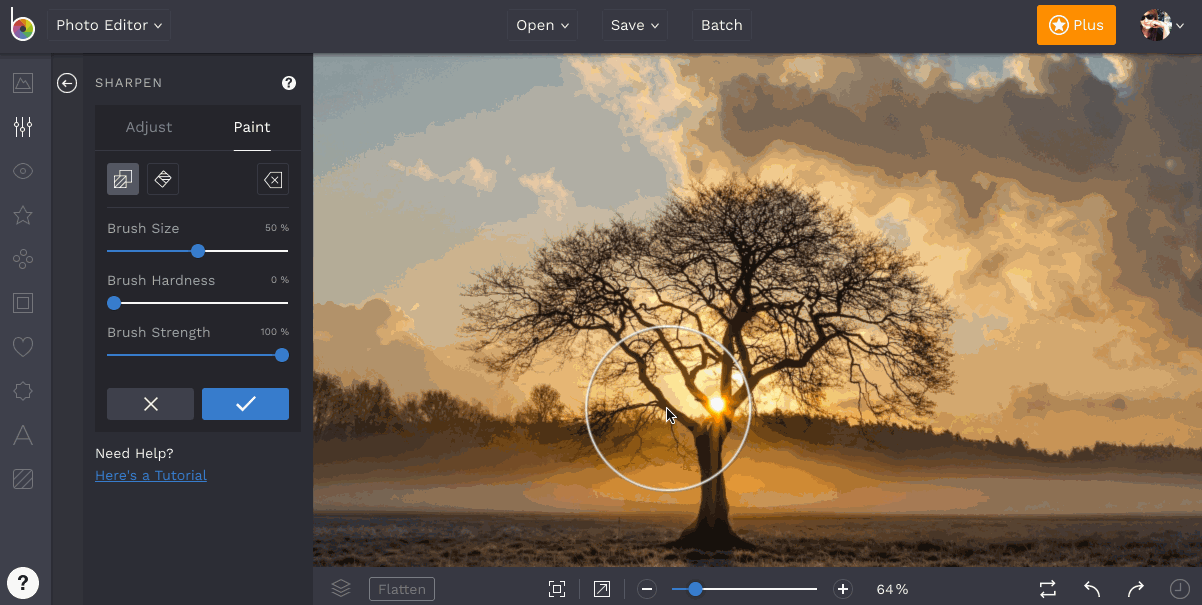Click the fit to screen icon

pyautogui.click(x=557, y=589)
